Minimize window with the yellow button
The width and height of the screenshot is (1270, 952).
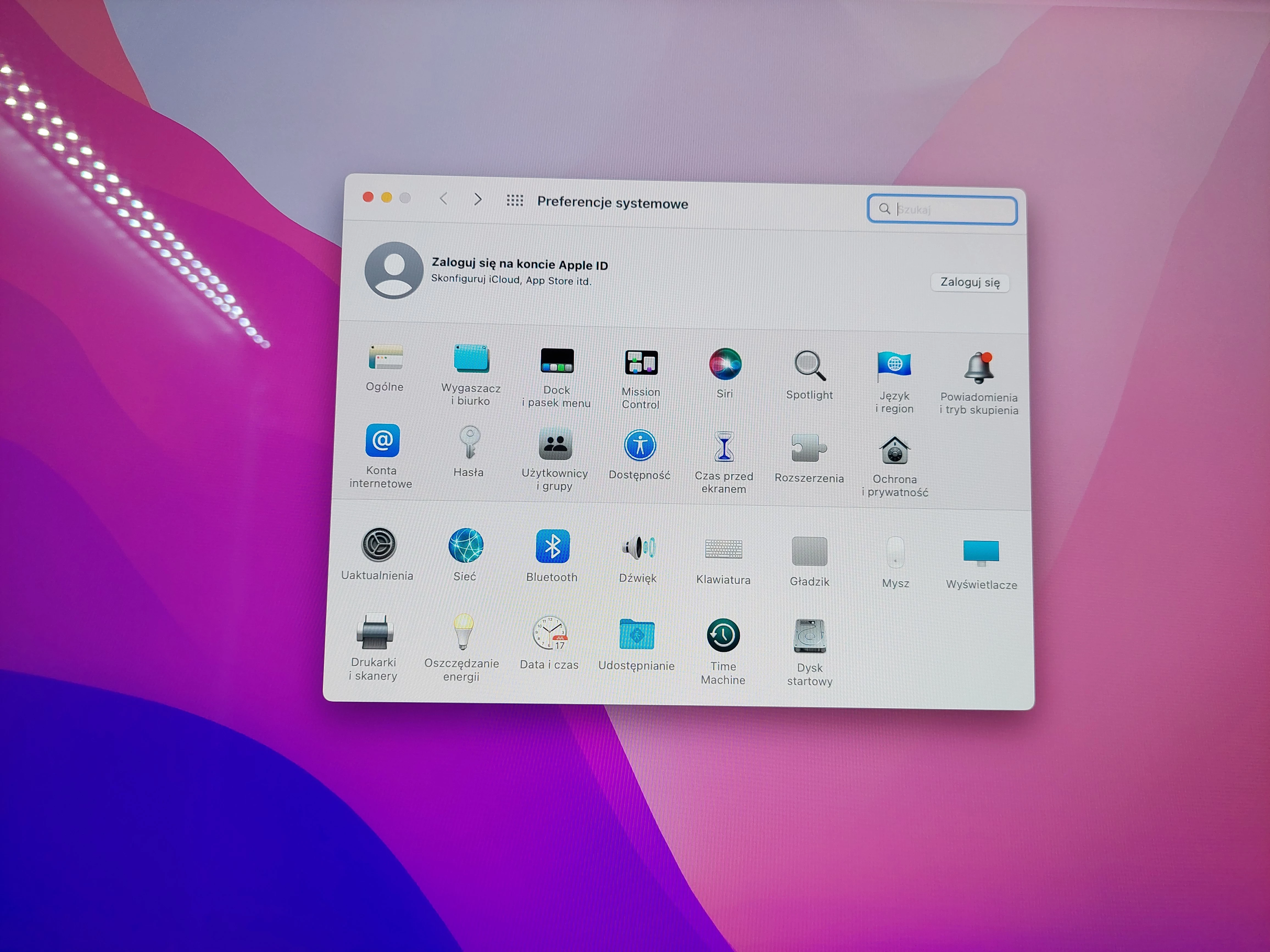point(386,197)
